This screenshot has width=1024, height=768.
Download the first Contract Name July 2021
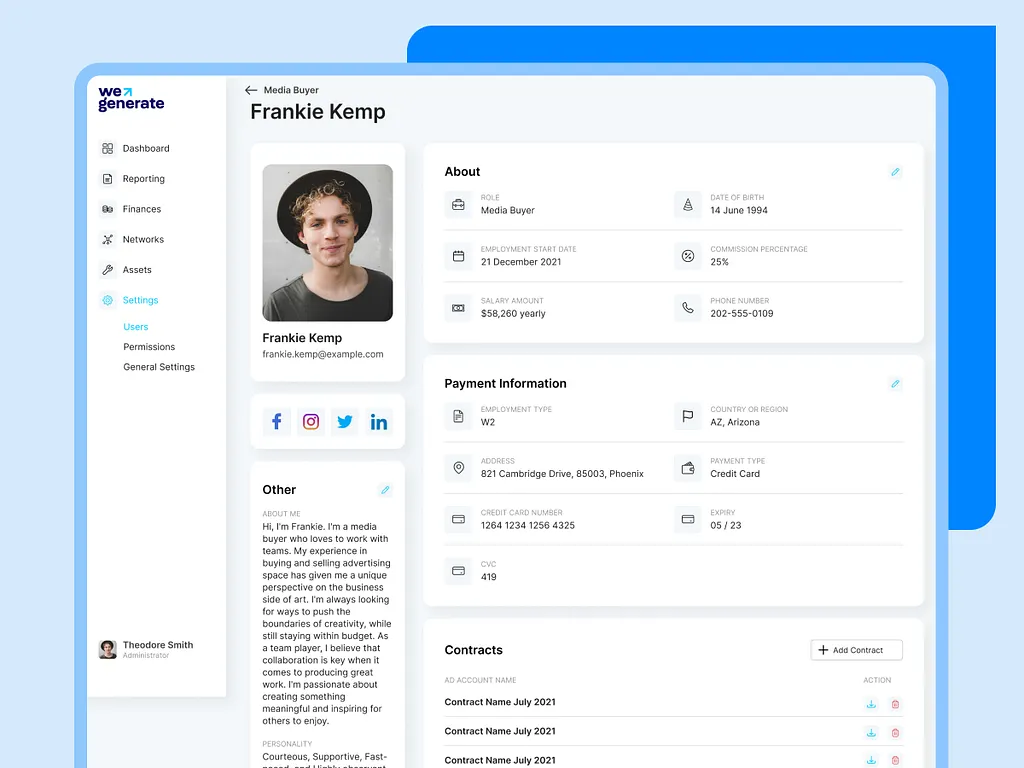pos(871,704)
